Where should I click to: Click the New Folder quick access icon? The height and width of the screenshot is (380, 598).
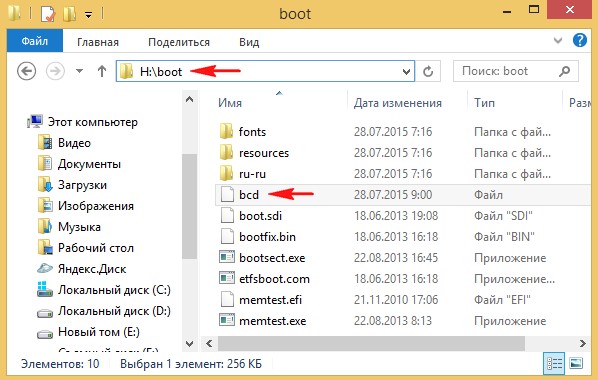[69, 14]
